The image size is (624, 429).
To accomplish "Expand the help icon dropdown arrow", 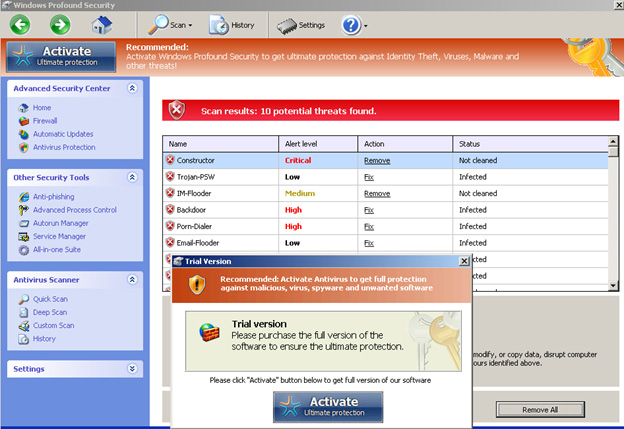I will 366,26.
